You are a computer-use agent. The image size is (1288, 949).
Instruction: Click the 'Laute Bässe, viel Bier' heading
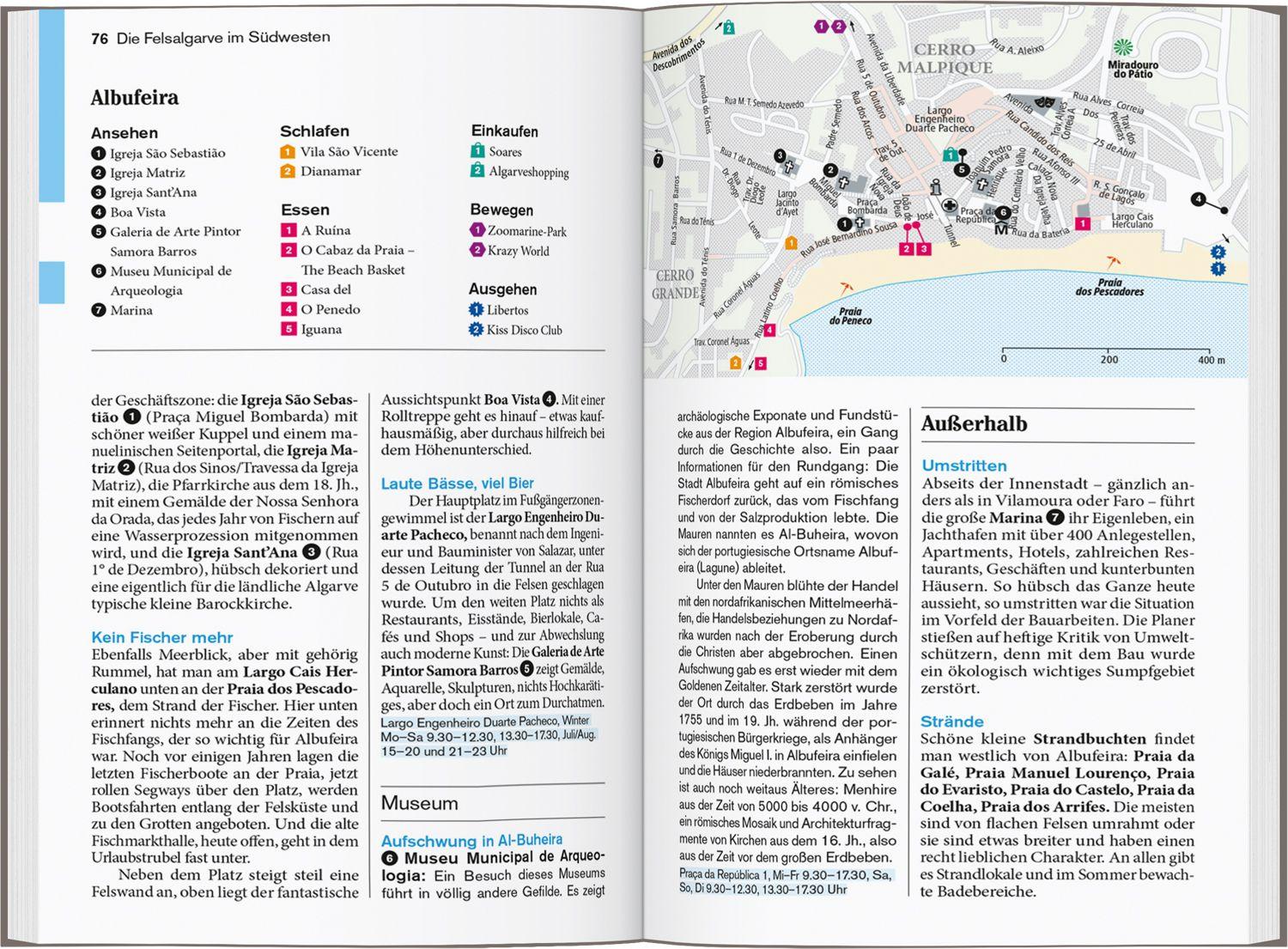[457, 484]
